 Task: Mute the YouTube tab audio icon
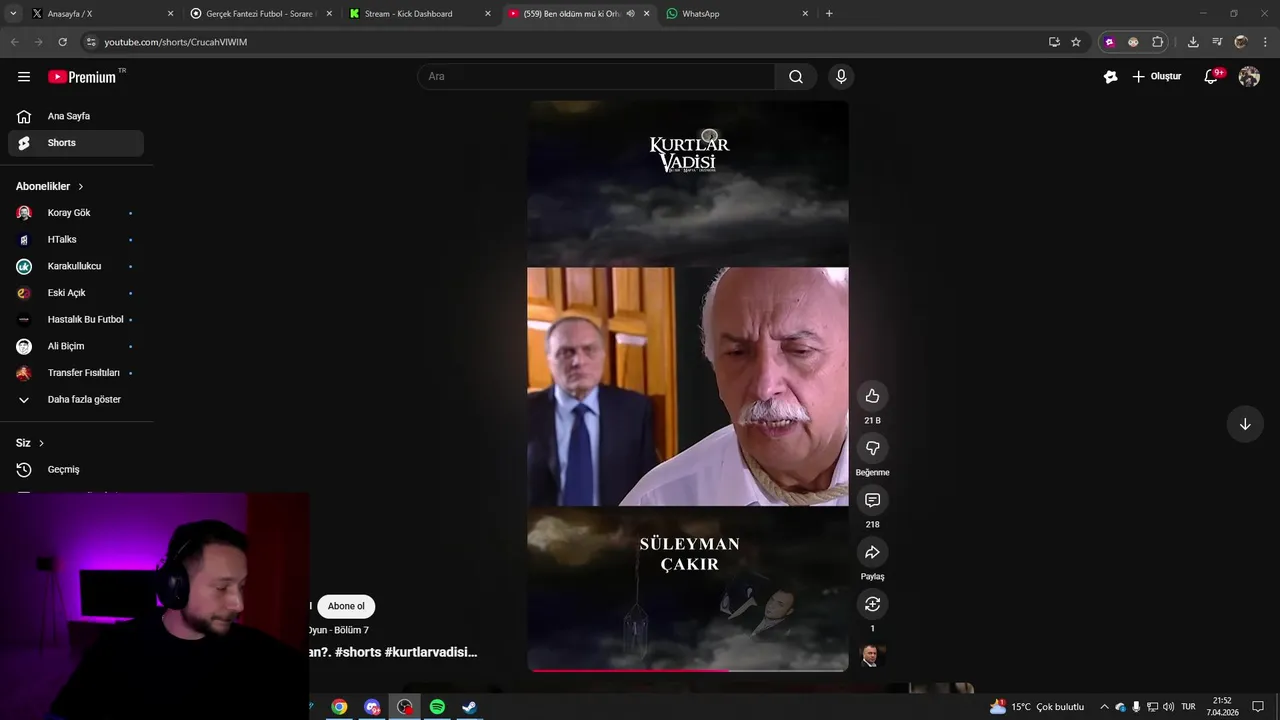[x=630, y=14]
